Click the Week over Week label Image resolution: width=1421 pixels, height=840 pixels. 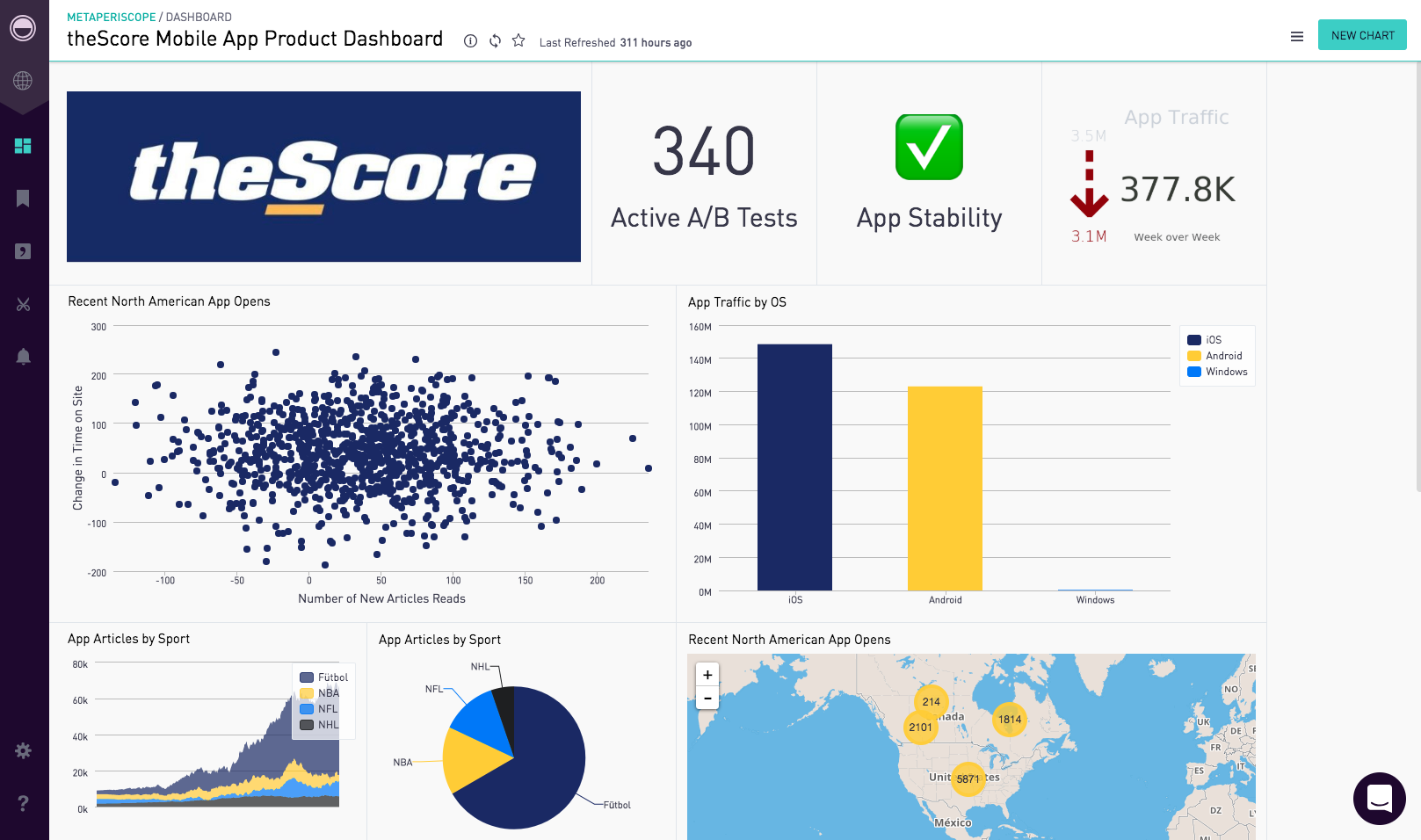point(1177,237)
